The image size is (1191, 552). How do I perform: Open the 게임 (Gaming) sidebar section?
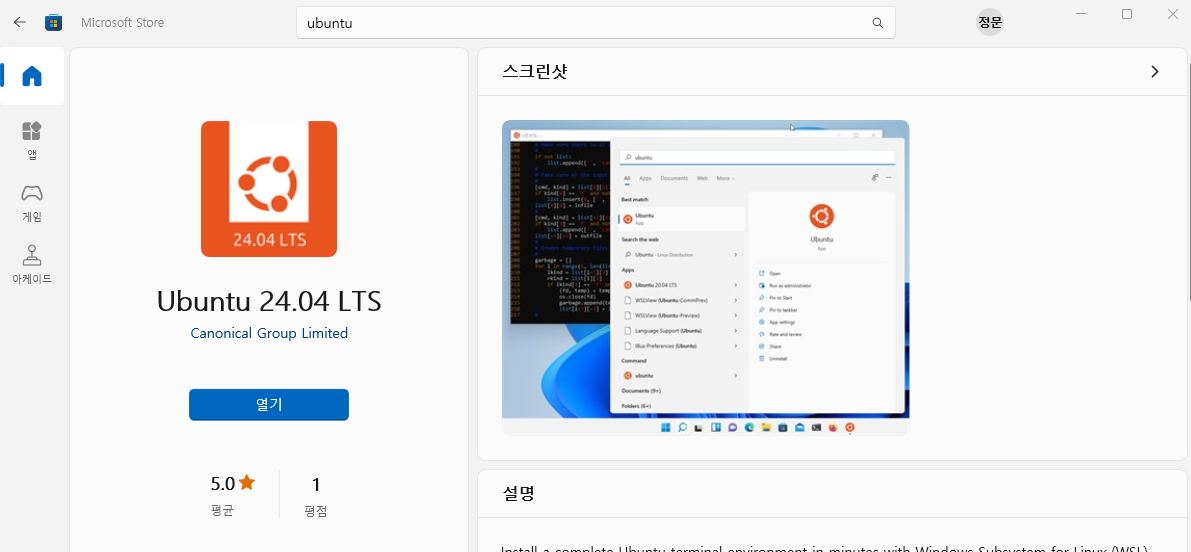pyautogui.click(x=32, y=203)
